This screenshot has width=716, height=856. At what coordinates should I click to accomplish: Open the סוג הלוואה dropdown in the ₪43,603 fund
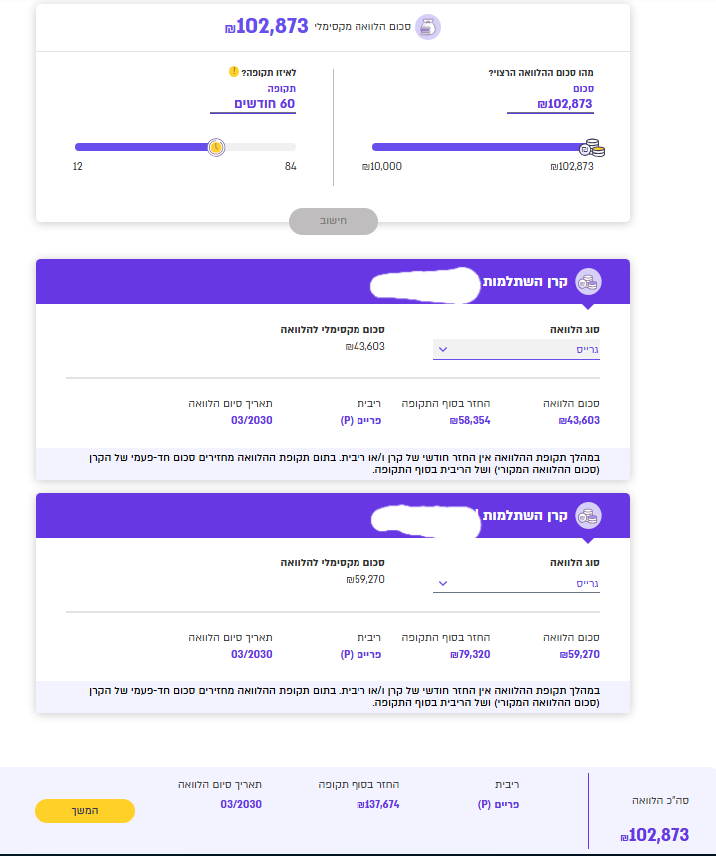[516, 349]
